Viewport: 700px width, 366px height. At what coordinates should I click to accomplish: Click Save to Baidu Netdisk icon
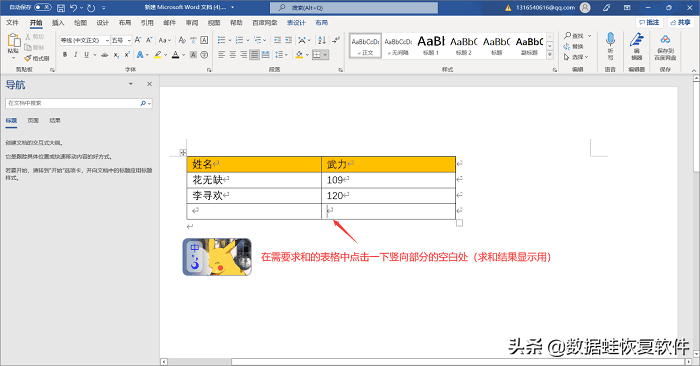(x=665, y=40)
